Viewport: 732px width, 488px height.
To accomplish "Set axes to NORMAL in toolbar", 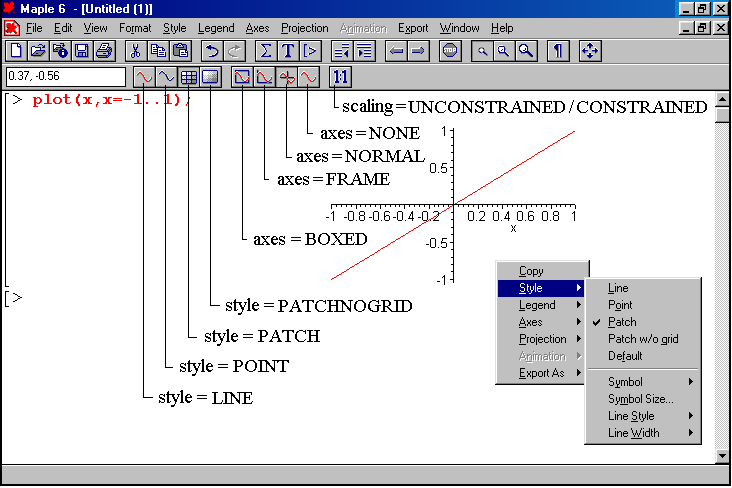I will tap(286, 77).
